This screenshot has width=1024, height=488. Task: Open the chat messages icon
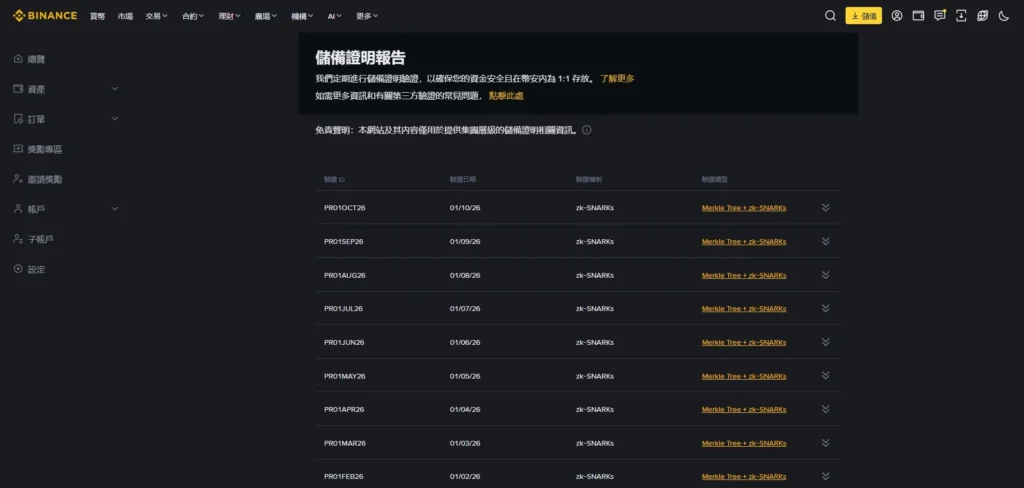coord(940,16)
